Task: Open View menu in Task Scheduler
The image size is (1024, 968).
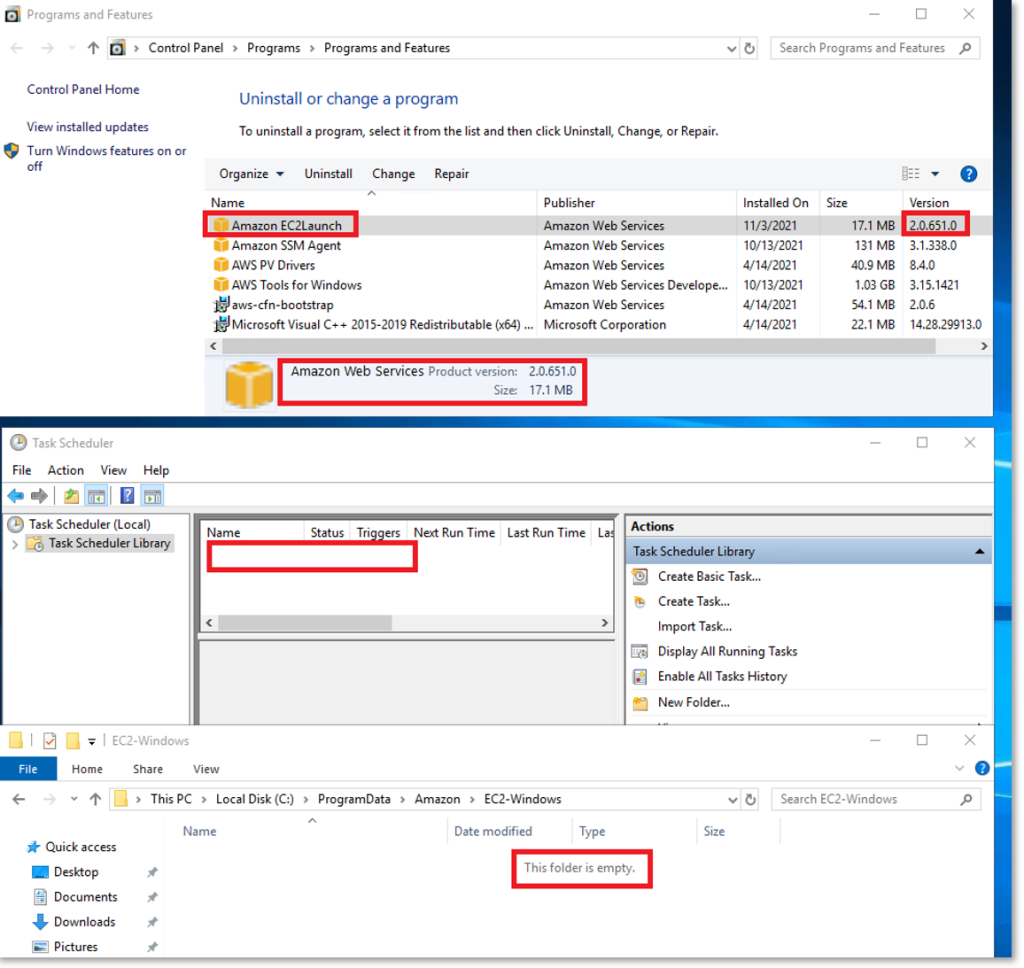Action: pyautogui.click(x=114, y=470)
